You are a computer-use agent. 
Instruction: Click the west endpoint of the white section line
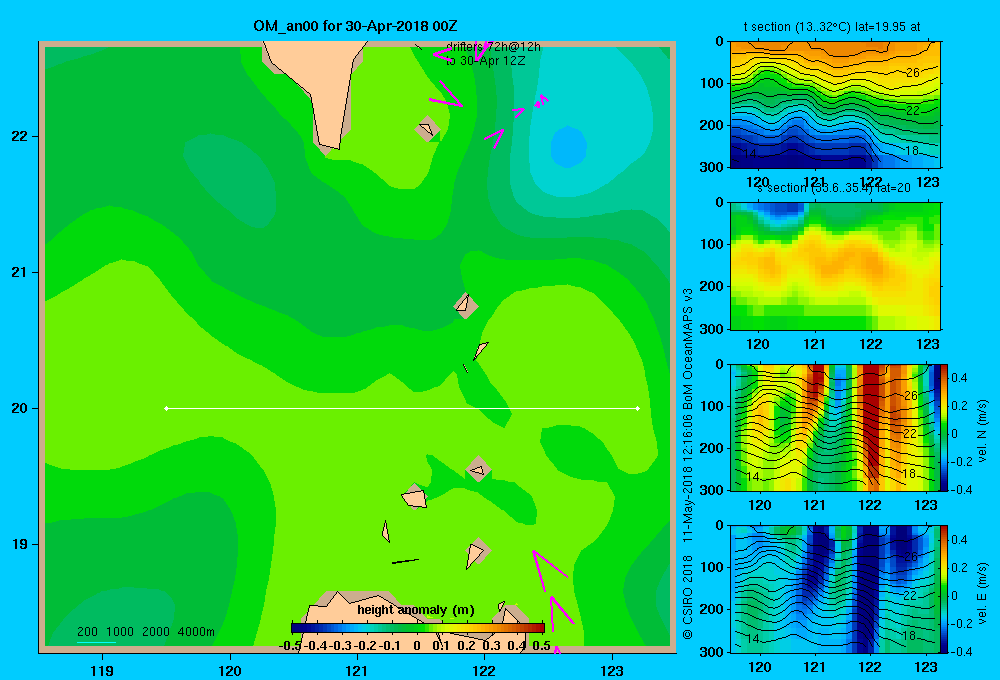[166, 408]
